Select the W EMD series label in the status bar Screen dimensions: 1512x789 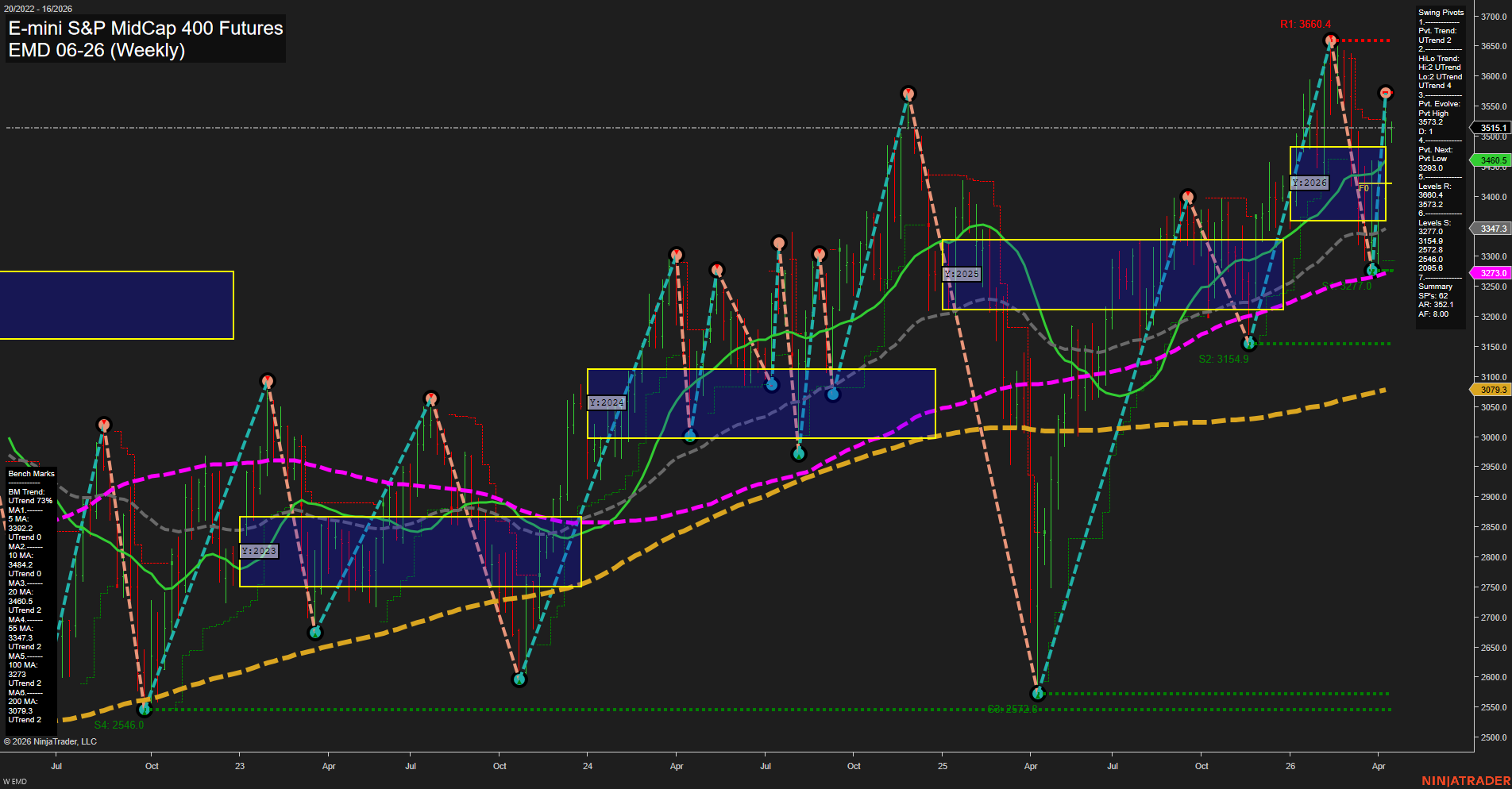point(14,780)
